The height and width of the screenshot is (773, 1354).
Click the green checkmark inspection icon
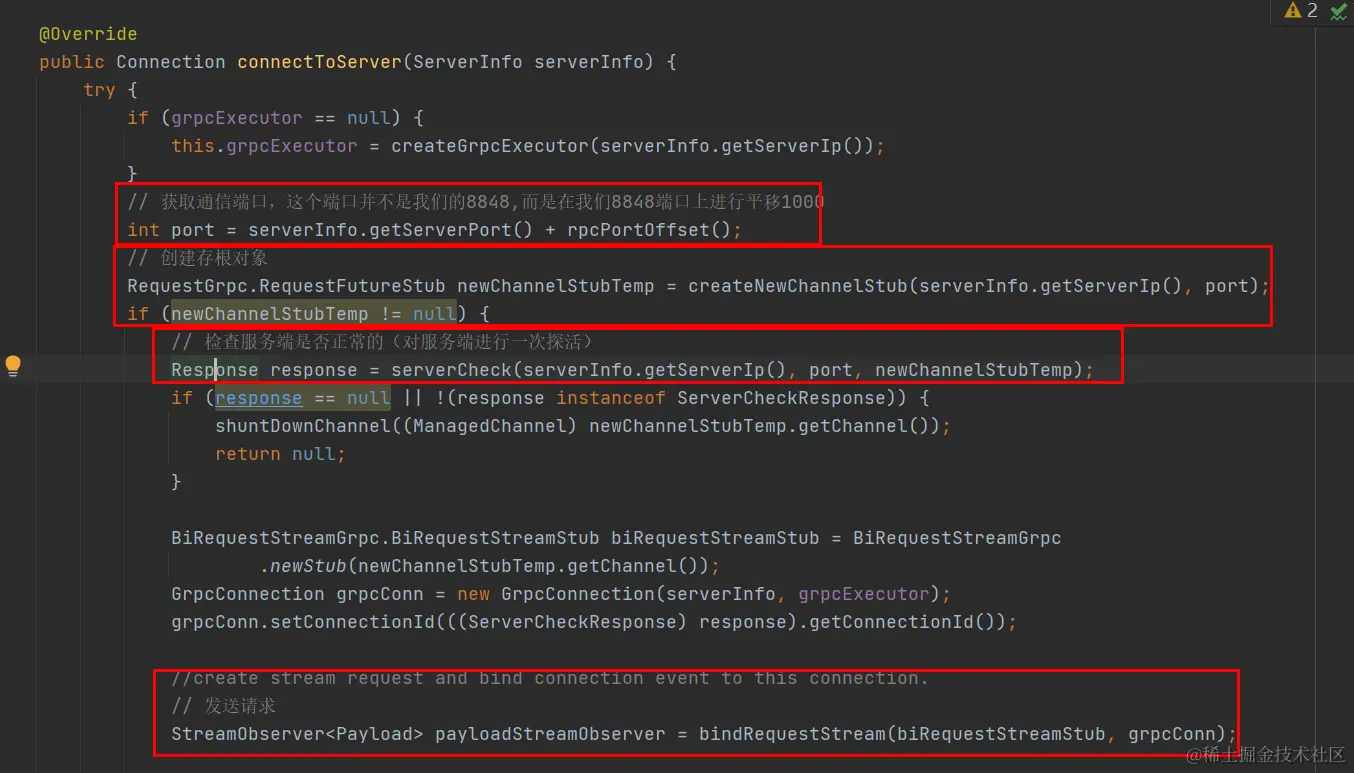click(x=1338, y=12)
